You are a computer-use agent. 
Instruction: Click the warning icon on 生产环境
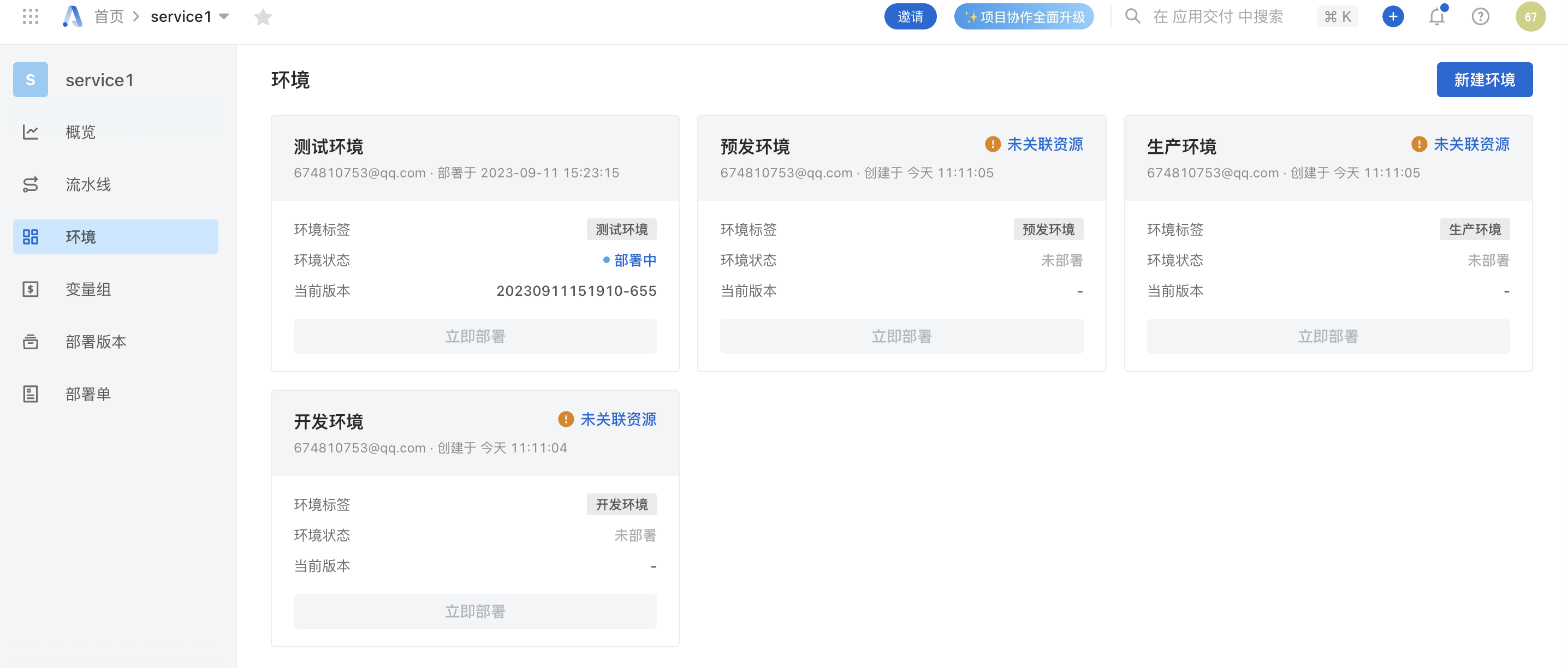tap(1419, 144)
